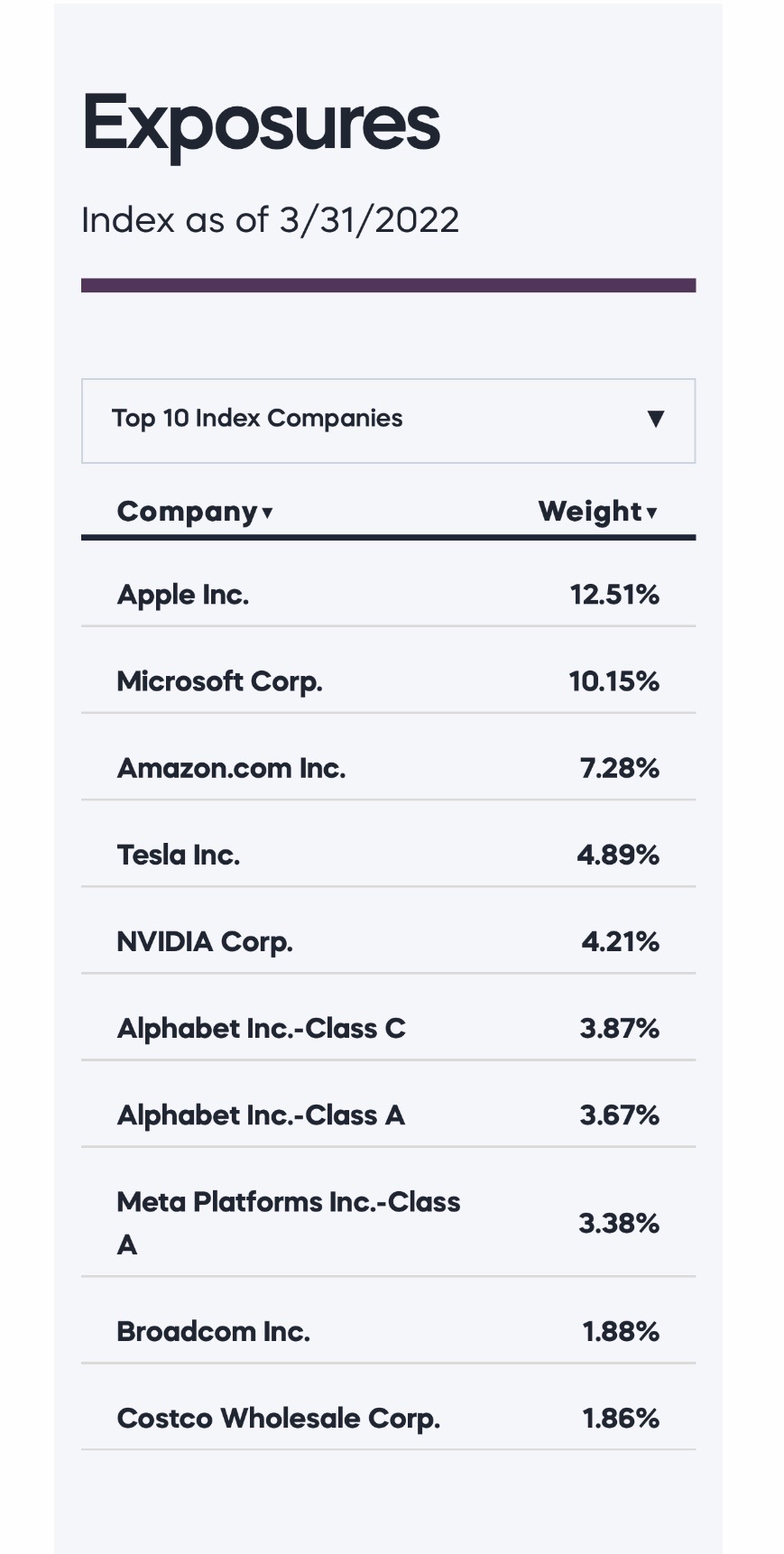Click Alphabet Inc.-Class C company name
This screenshot has height=1554, width=784.
(x=261, y=1028)
